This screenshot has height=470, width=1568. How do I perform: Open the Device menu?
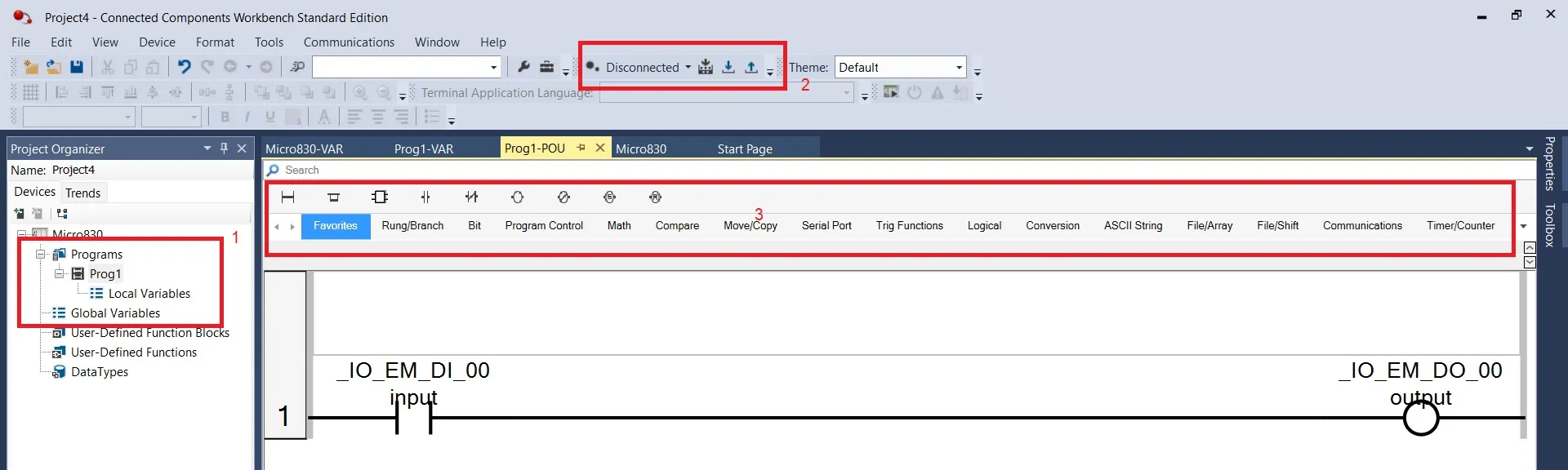[157, 42]
